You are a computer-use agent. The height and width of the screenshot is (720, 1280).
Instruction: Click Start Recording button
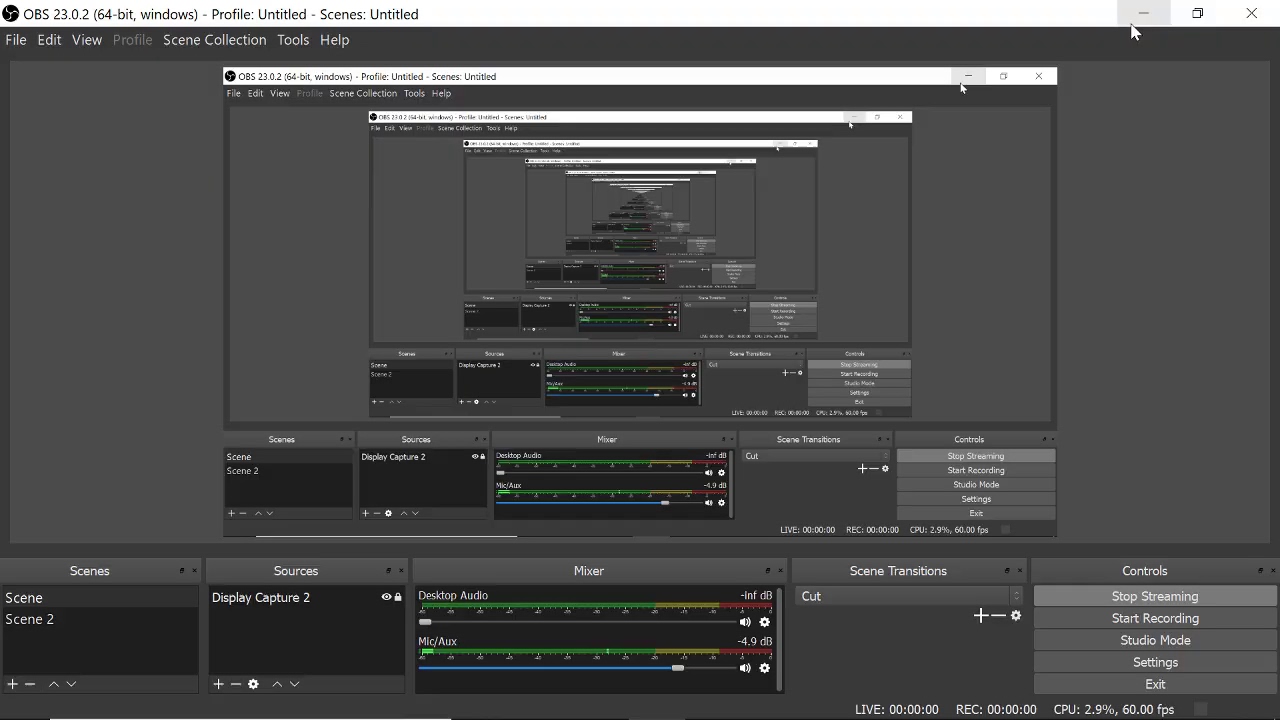1155,618
